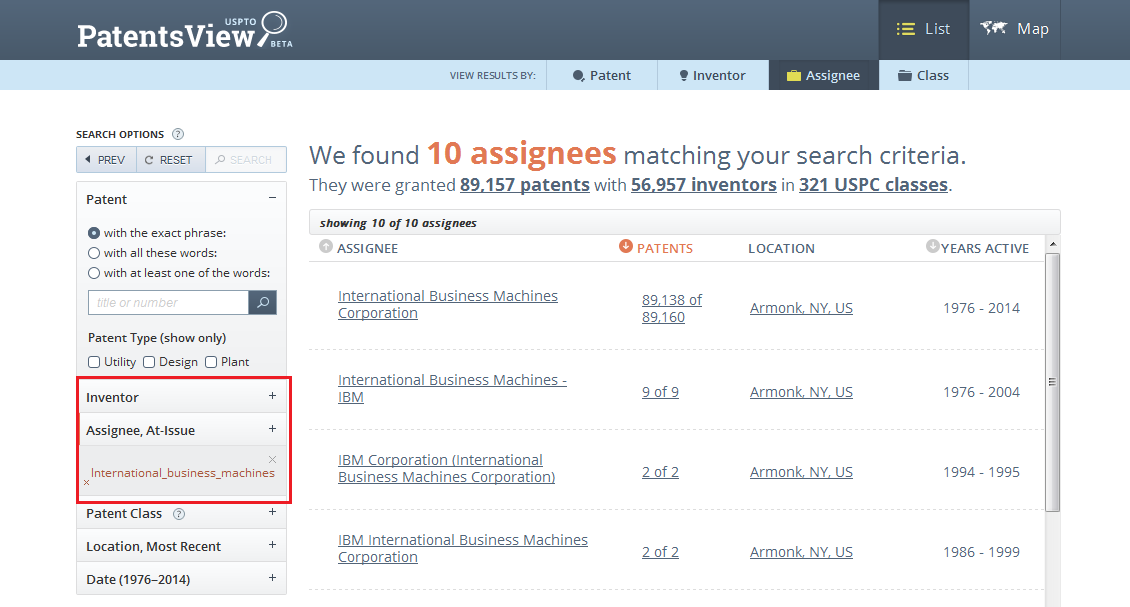Click the title or number input field
Screen dimensions: 1130x607
(168, 303)
